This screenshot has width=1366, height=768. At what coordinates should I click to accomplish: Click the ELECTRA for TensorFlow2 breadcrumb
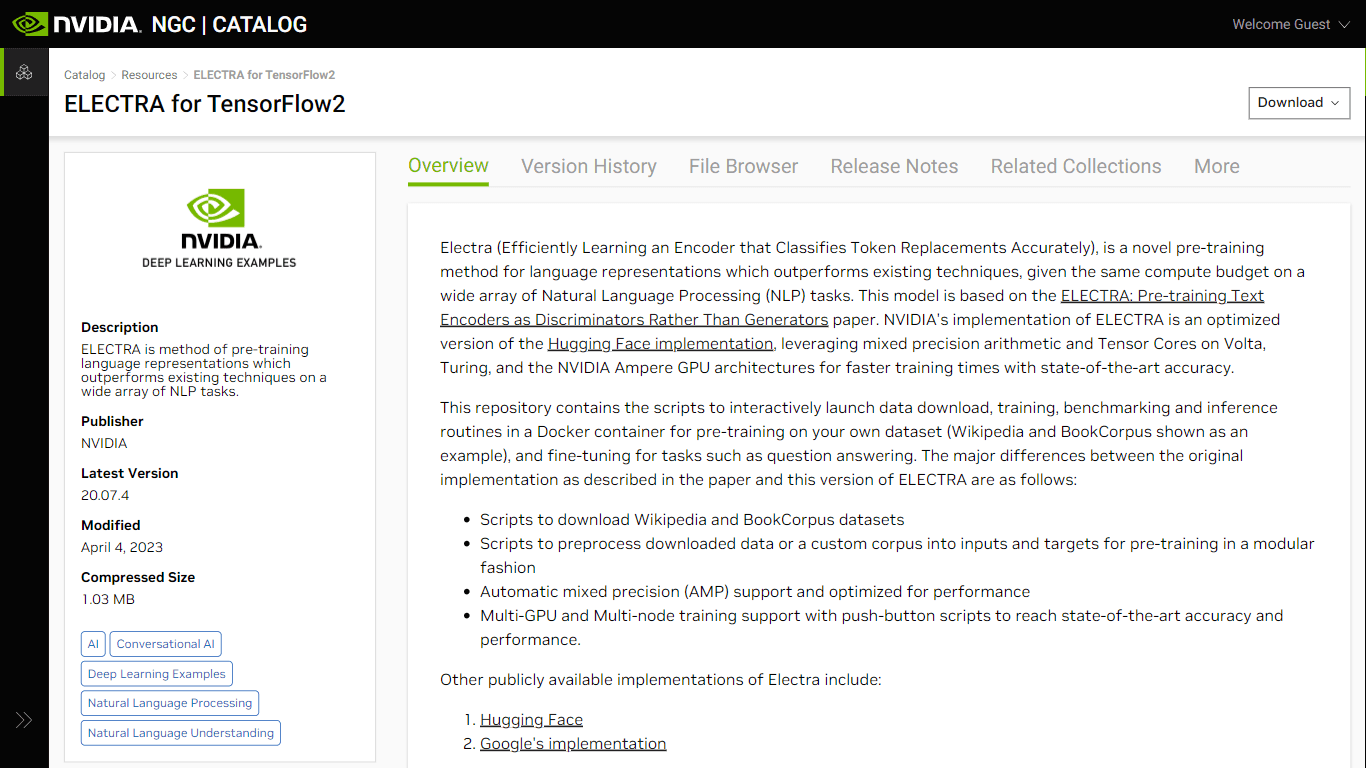point(264,75)
